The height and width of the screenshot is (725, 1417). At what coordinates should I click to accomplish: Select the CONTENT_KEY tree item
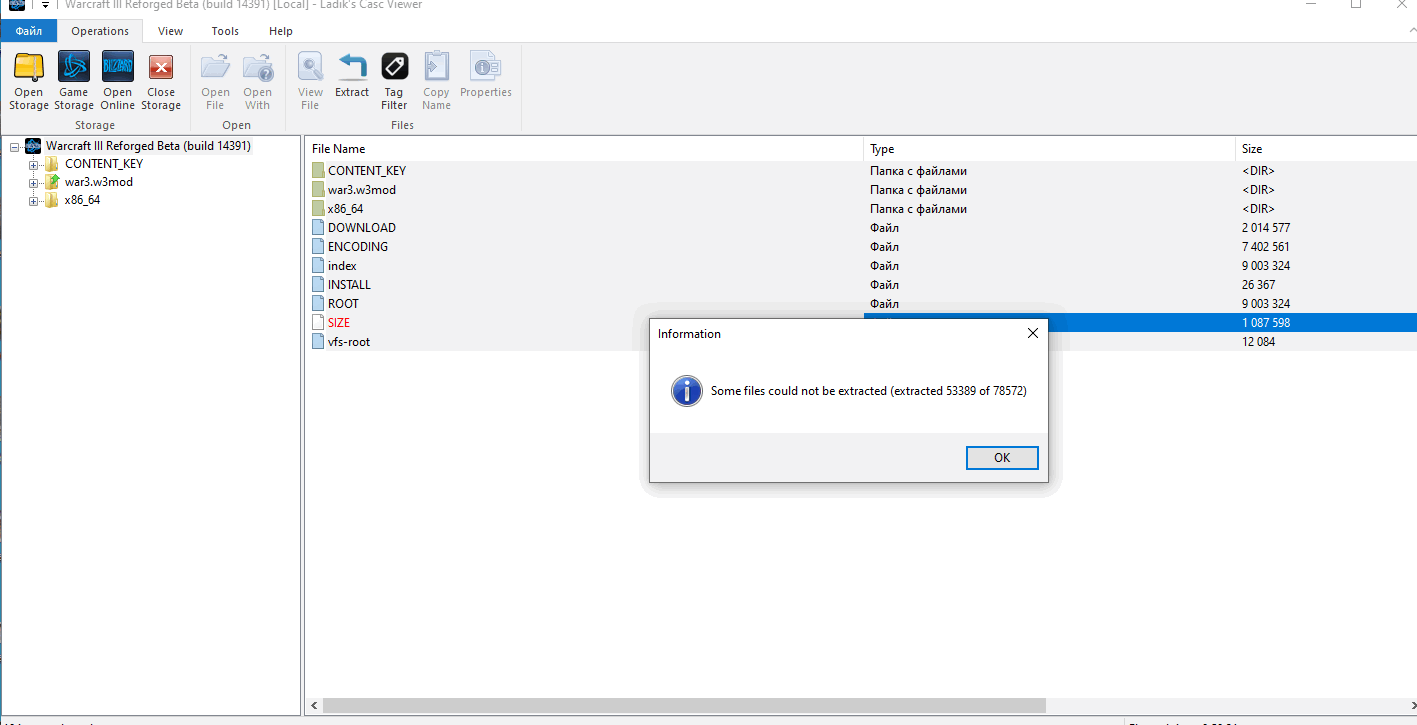click(x=104, y=164)
